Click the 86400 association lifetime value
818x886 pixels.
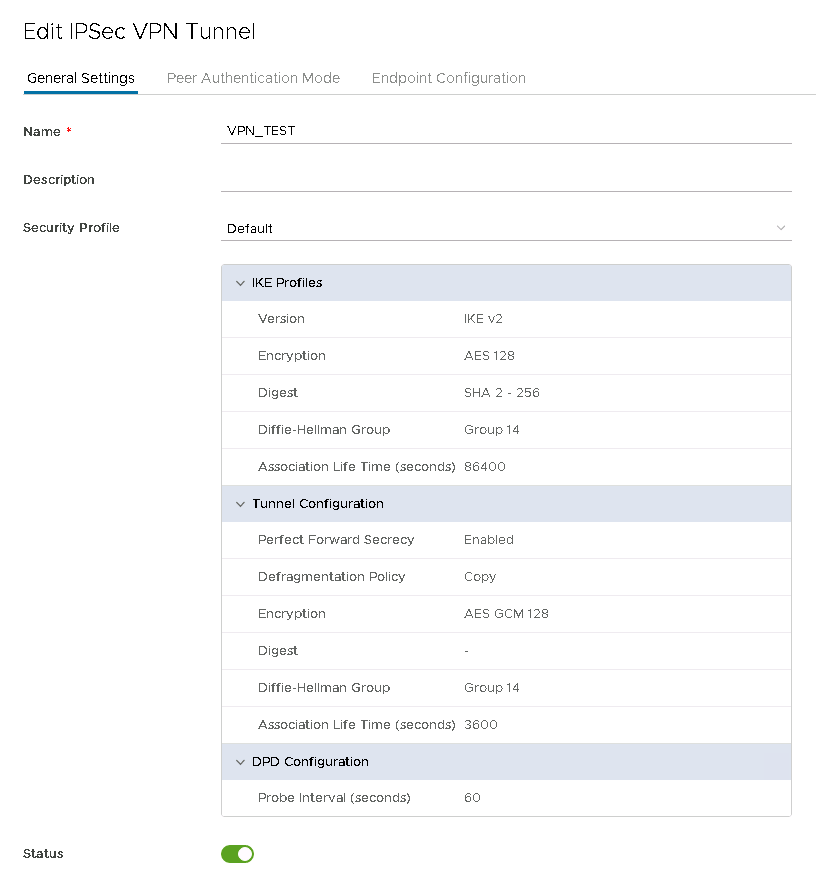tap(485, 467)
